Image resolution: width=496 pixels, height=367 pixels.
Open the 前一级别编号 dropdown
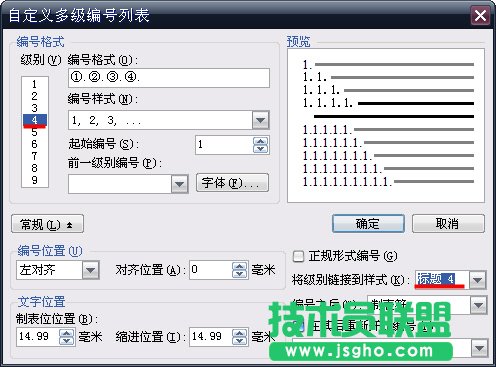pyautogui.click(x=180, y=184)
